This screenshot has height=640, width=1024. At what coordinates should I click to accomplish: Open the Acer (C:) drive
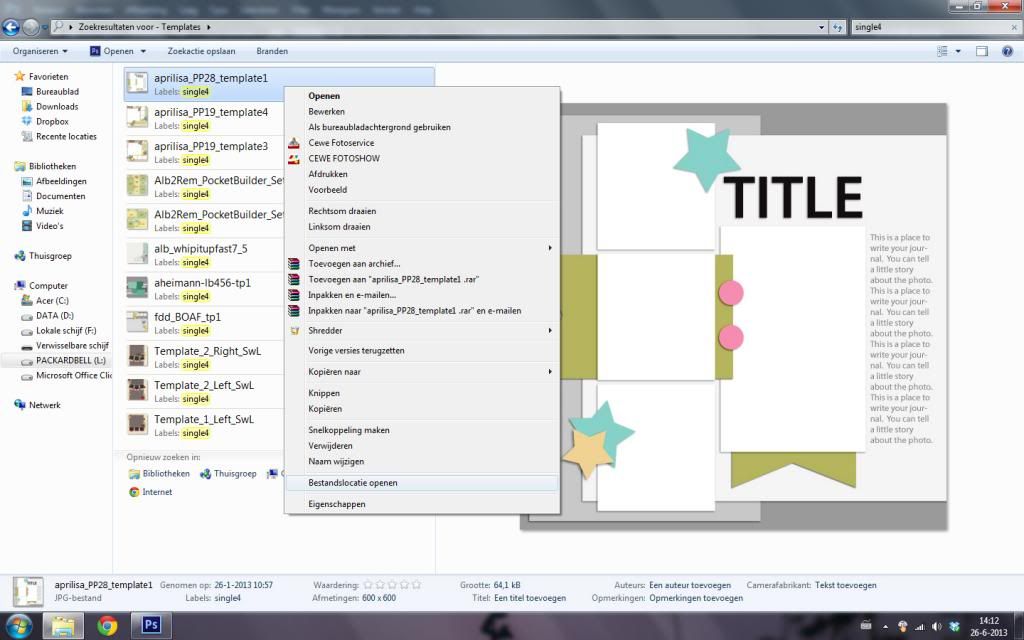coord(52,300)
